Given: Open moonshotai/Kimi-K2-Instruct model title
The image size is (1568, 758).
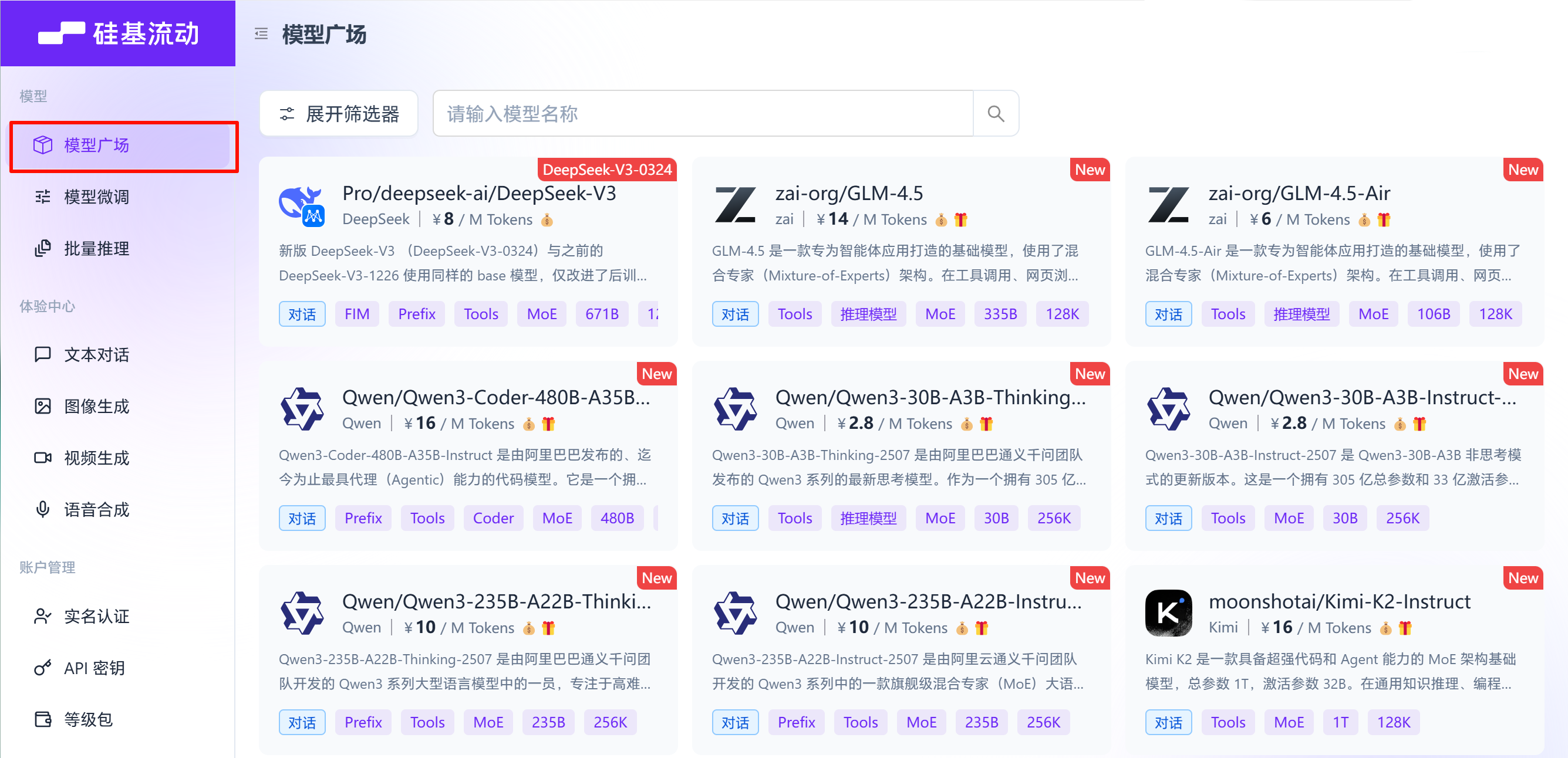Looking at the screenshot, I should click(1339, 602).
